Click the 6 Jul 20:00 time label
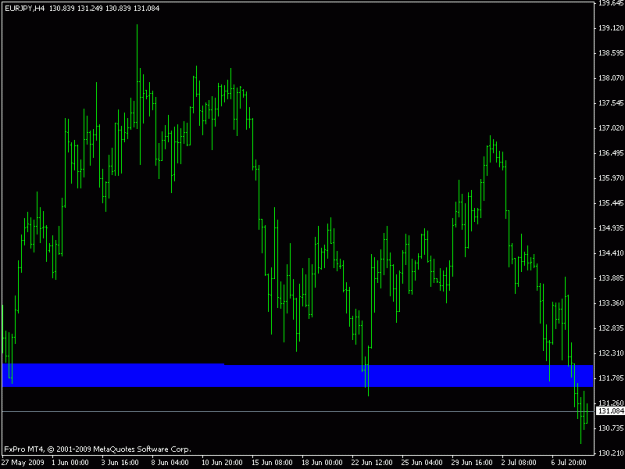This screenshot has height=469, width=625. point(569,463)
